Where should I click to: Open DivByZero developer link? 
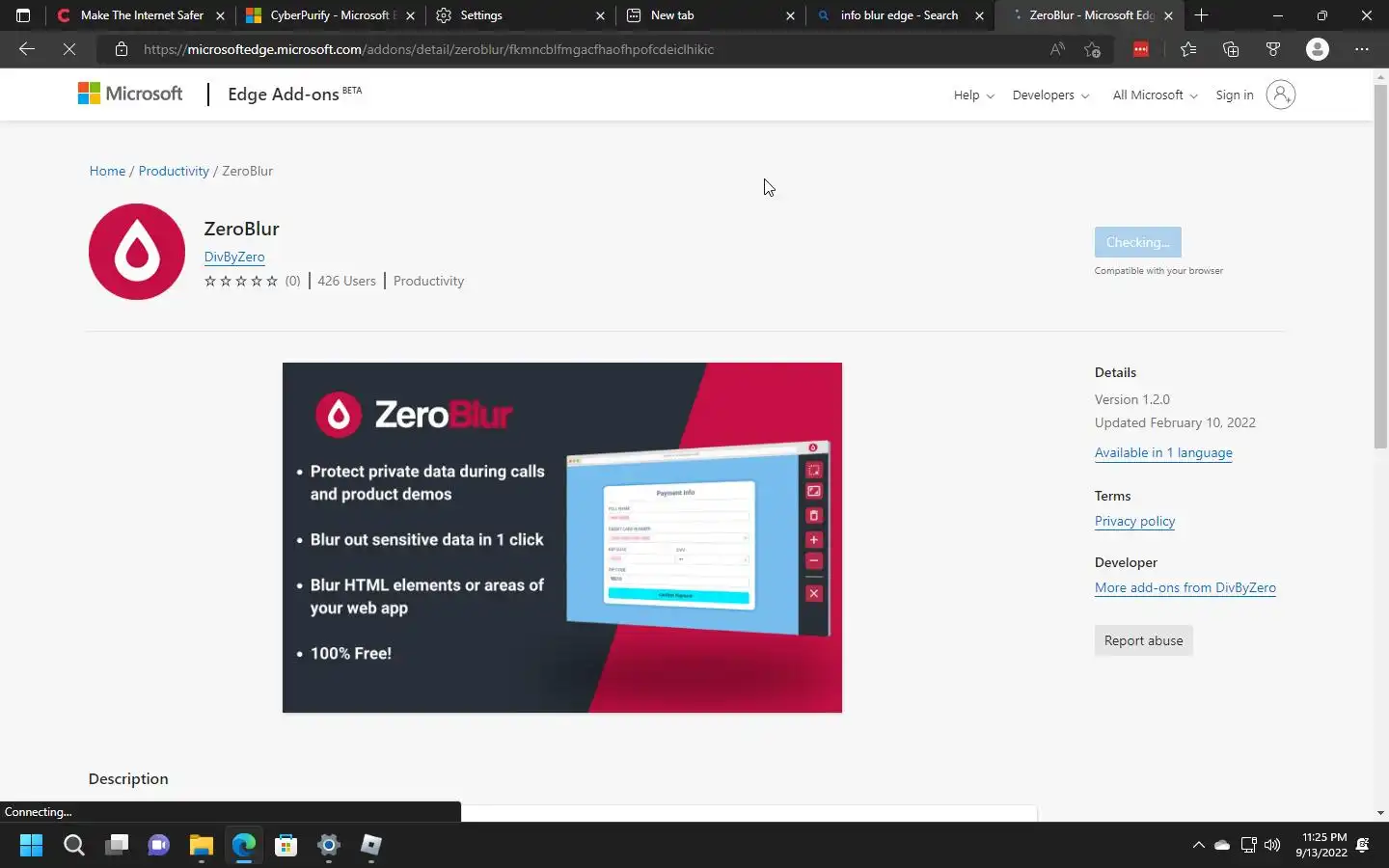pyautogui.click(x=234, y=257)
